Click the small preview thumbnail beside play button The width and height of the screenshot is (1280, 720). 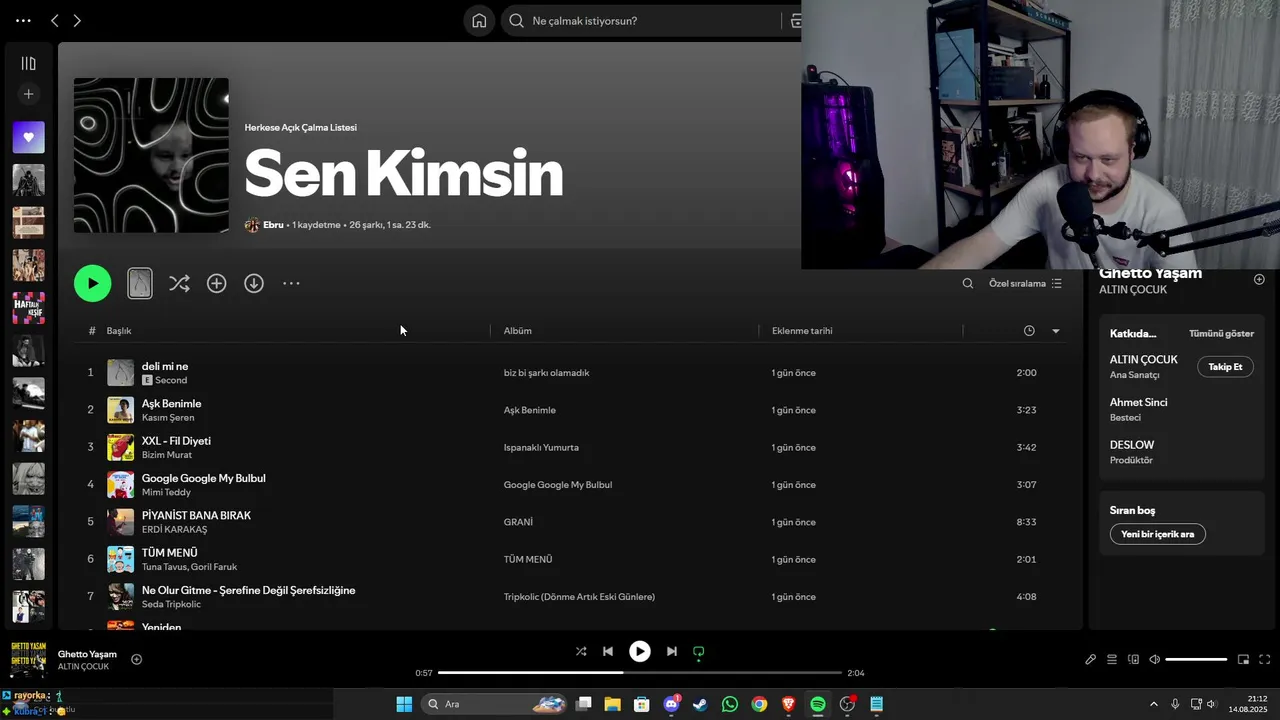[x=140, y=283]
